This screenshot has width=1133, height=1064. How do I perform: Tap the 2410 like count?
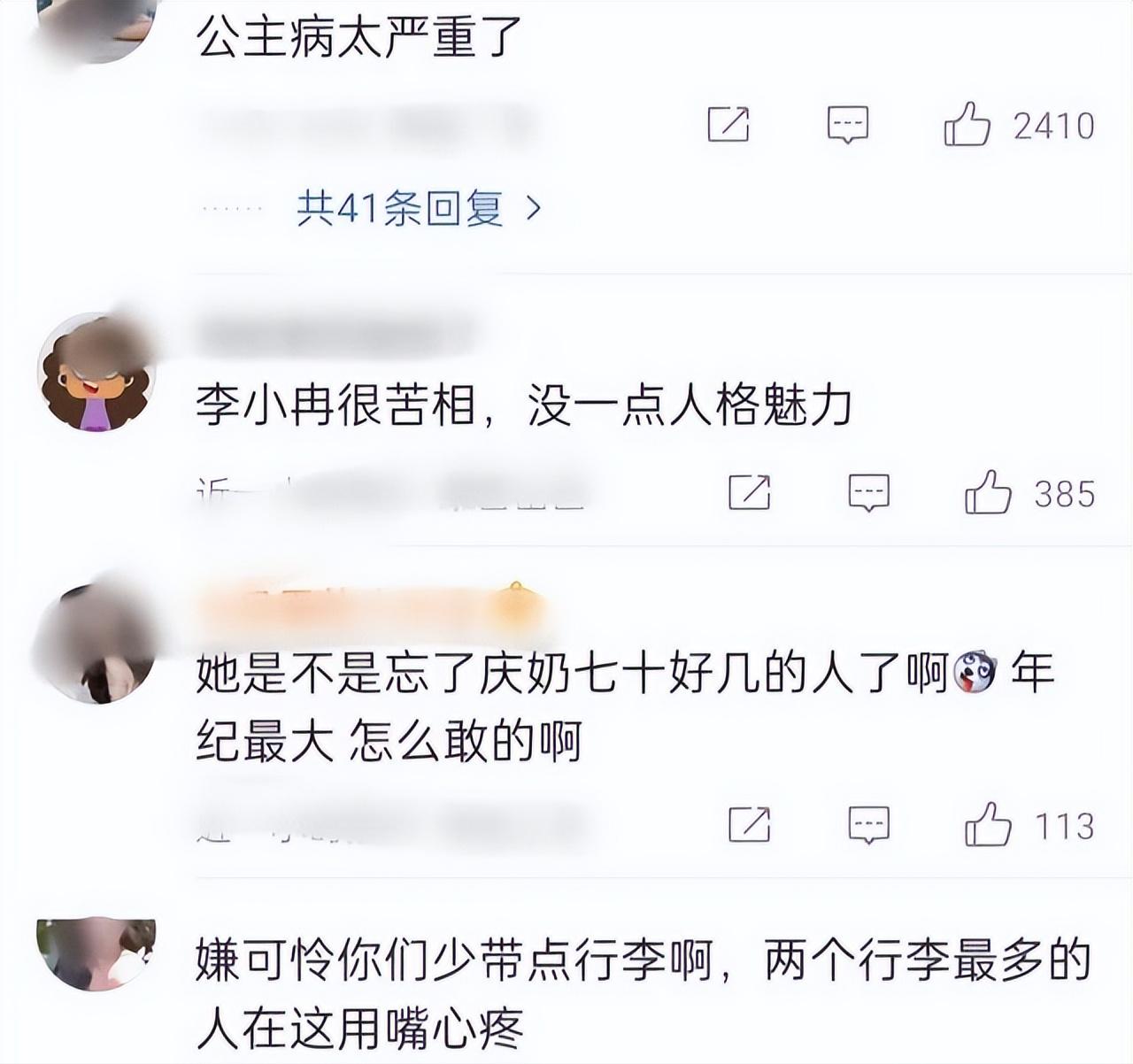1053,126
